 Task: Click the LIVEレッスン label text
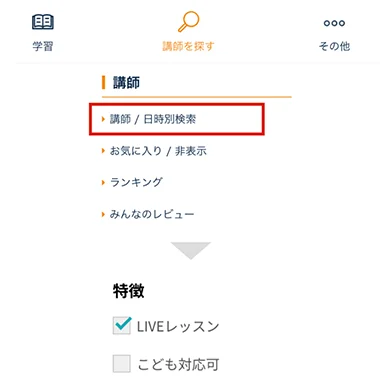[x=178, y=326]
